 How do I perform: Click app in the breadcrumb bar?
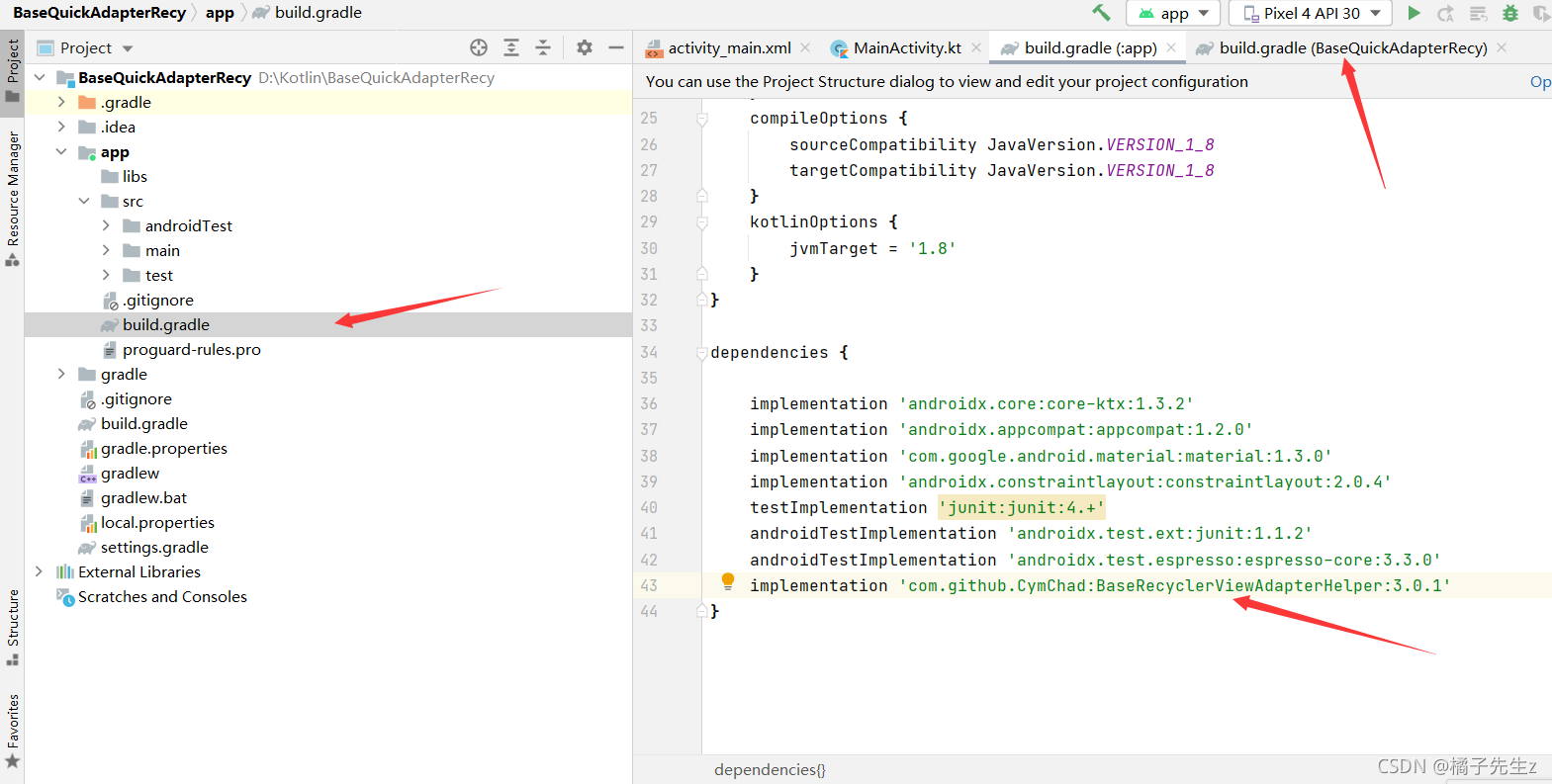point(220,13)
